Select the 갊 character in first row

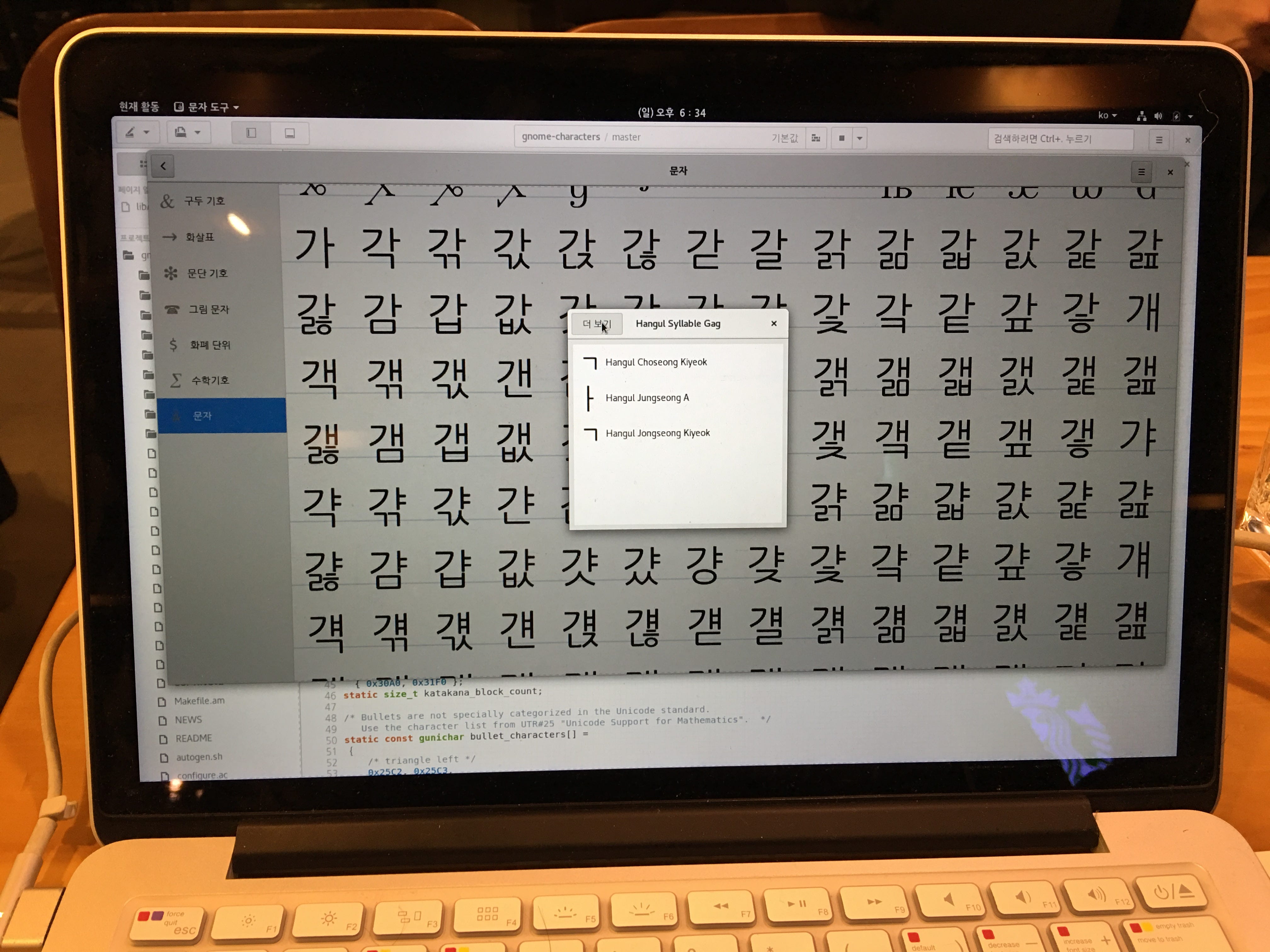[x=895, y=250]
